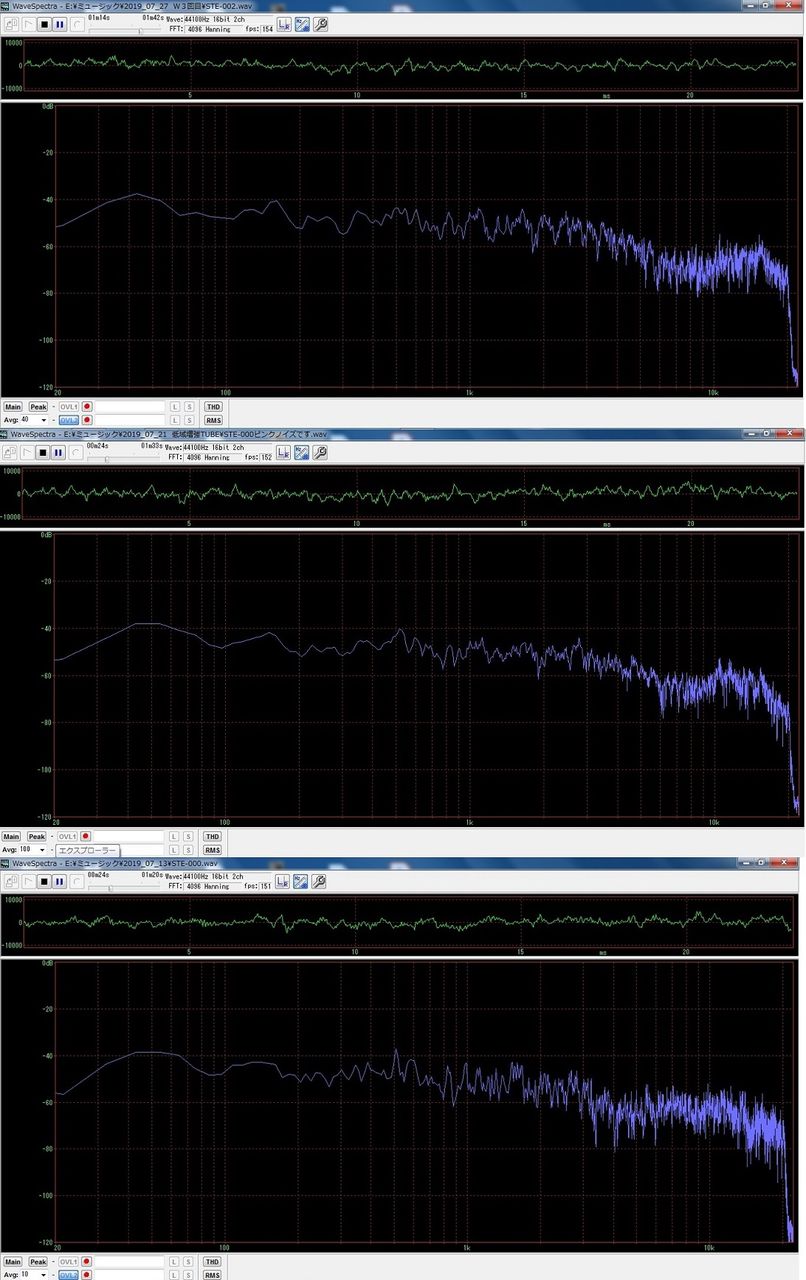Red OVL1 capture dot in bottom window panel
Screen dimensions: 806x1280
point(87,1262)
